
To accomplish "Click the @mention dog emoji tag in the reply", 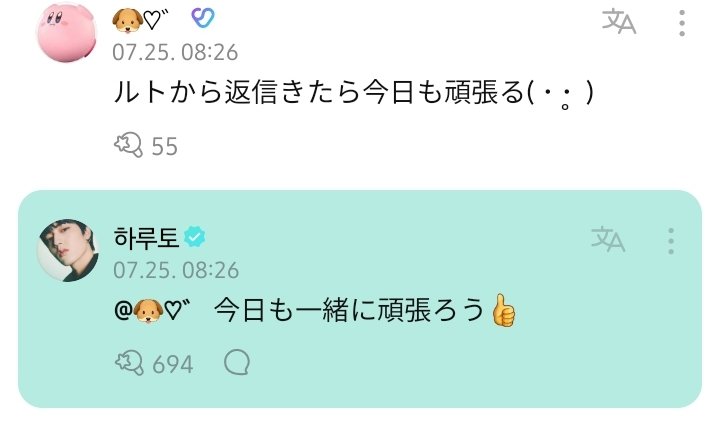I will [x=152, y=311].
